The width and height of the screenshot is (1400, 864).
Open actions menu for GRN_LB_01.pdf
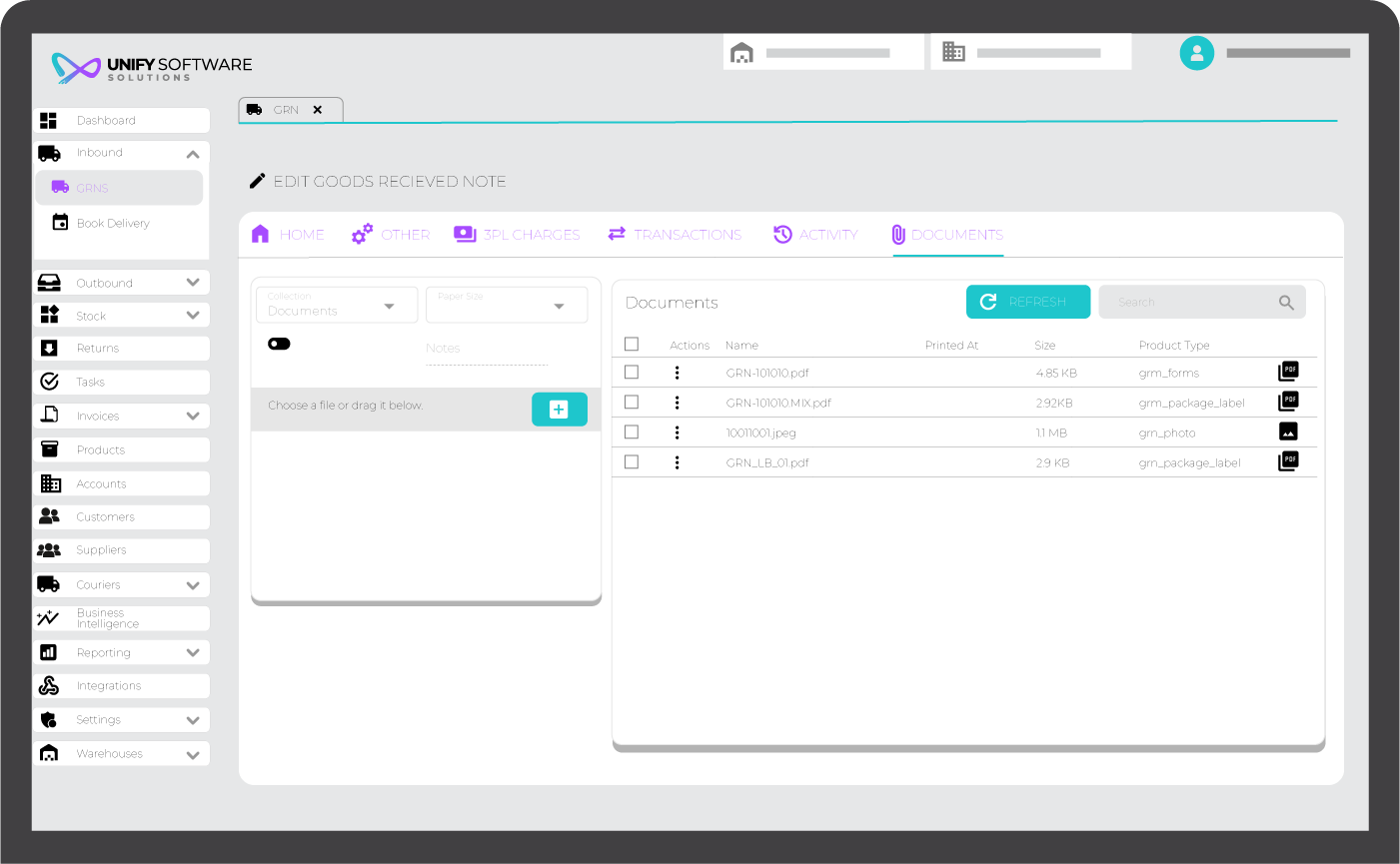(677, 462)
